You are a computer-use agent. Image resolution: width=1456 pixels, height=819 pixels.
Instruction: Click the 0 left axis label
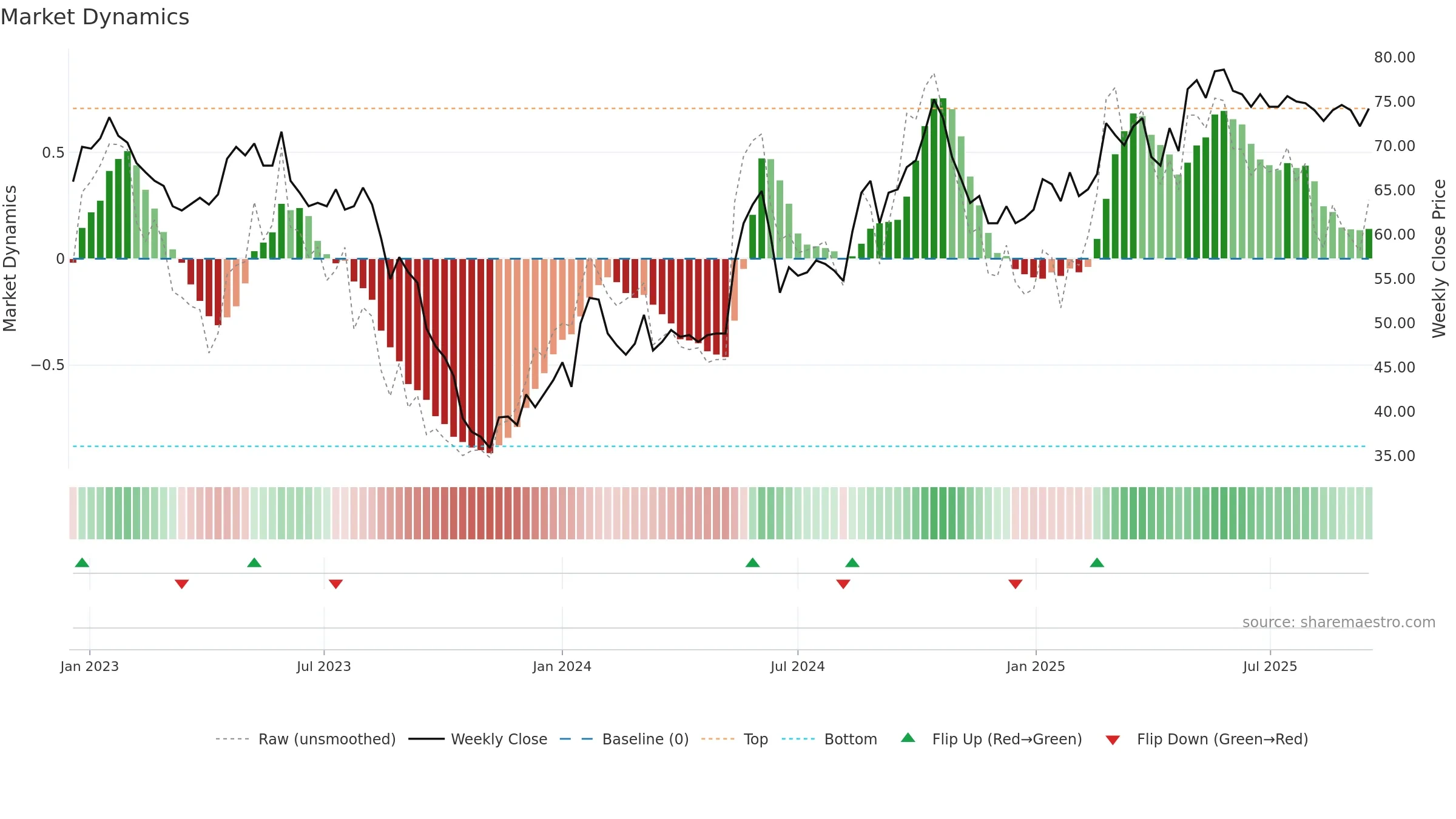[60, 259]
